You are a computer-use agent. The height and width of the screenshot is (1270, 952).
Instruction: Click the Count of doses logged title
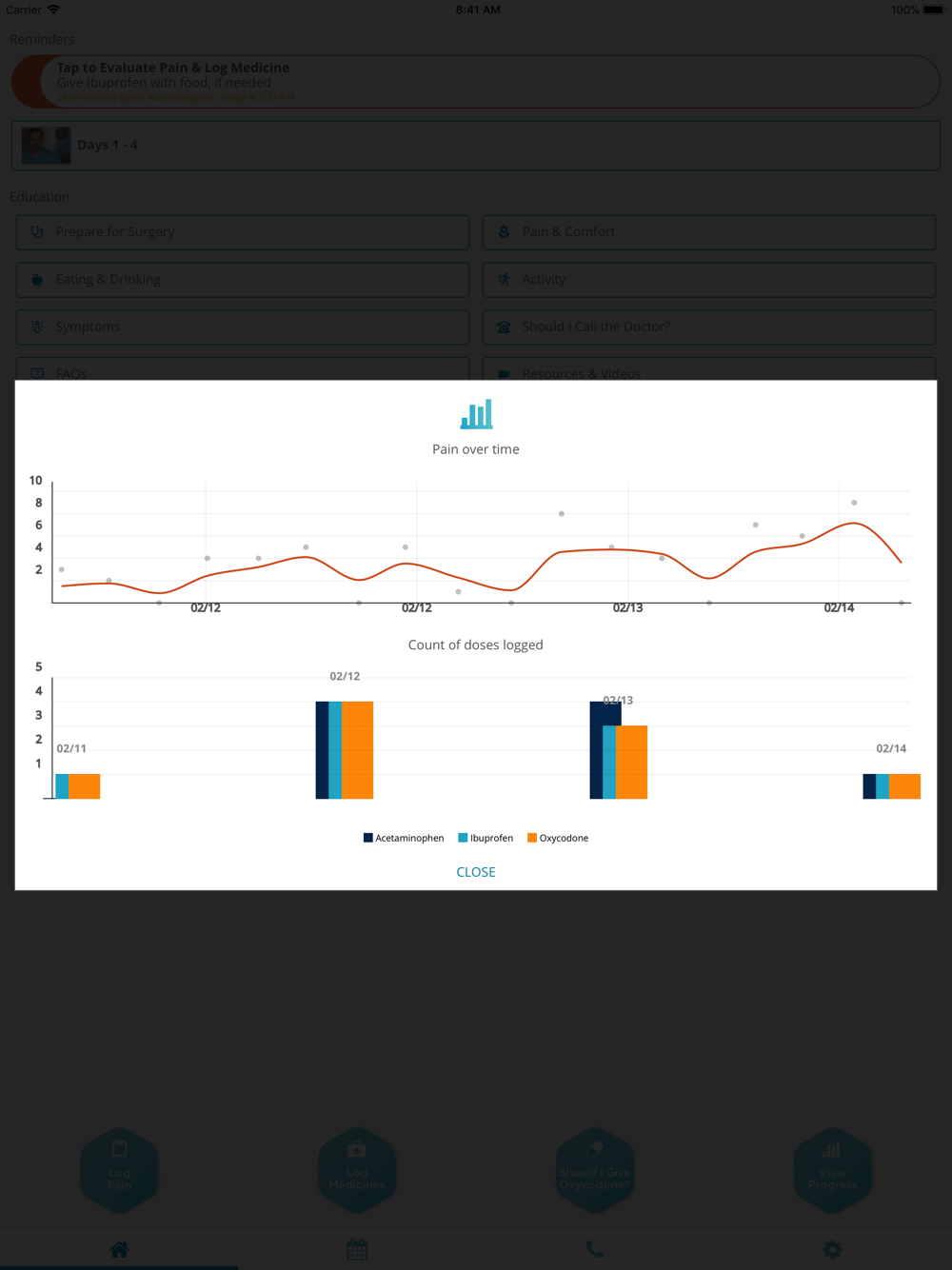coord(476,645)
